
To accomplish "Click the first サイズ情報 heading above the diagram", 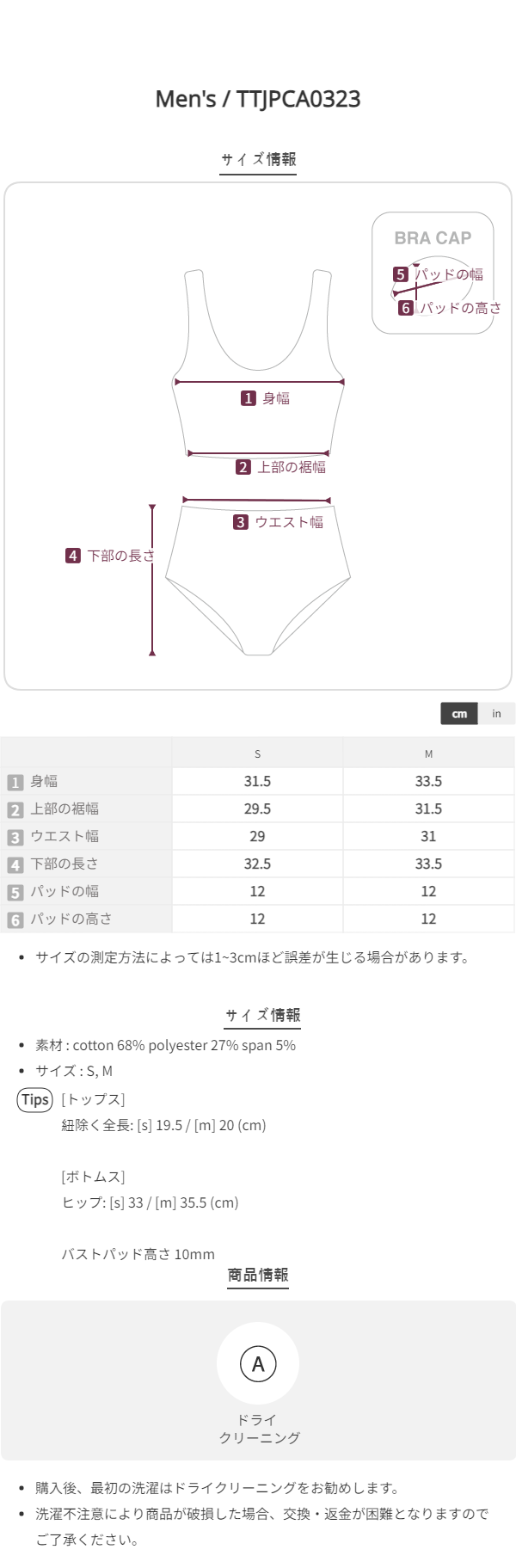I will pyautogui.click(x=258, y=159).
